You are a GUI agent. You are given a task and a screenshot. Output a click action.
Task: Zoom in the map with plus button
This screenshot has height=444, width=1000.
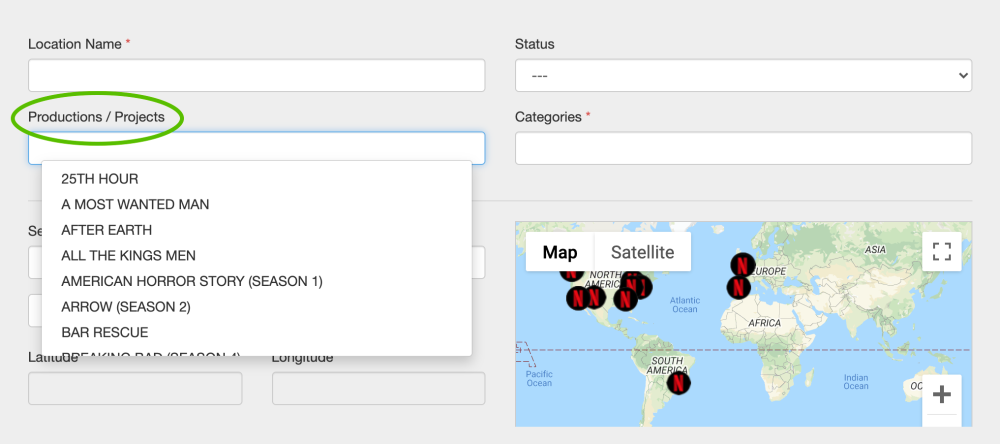940,394
